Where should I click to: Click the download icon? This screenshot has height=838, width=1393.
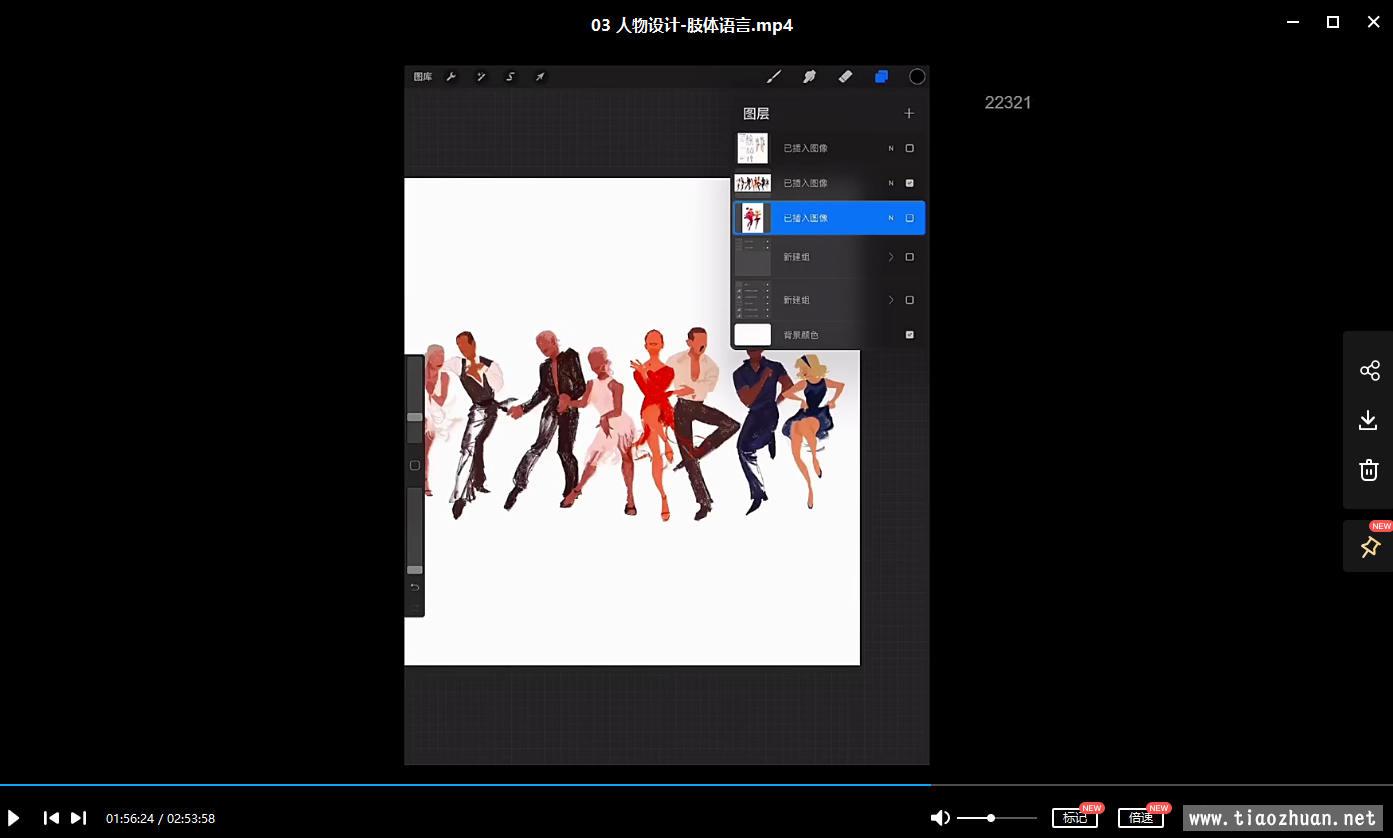[1369, 421]
